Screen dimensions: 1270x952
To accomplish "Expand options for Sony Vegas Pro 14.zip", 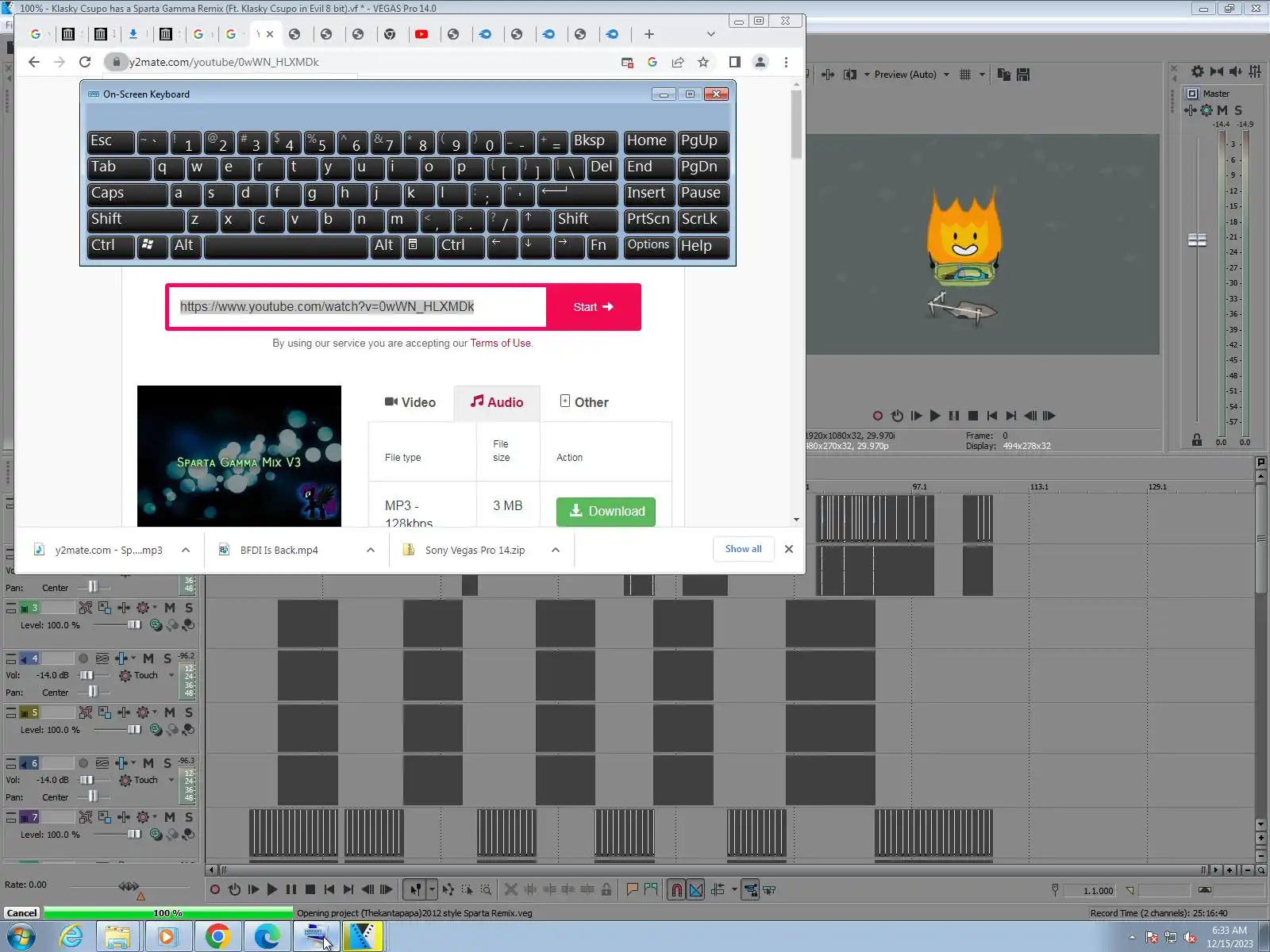I will 556,550.
